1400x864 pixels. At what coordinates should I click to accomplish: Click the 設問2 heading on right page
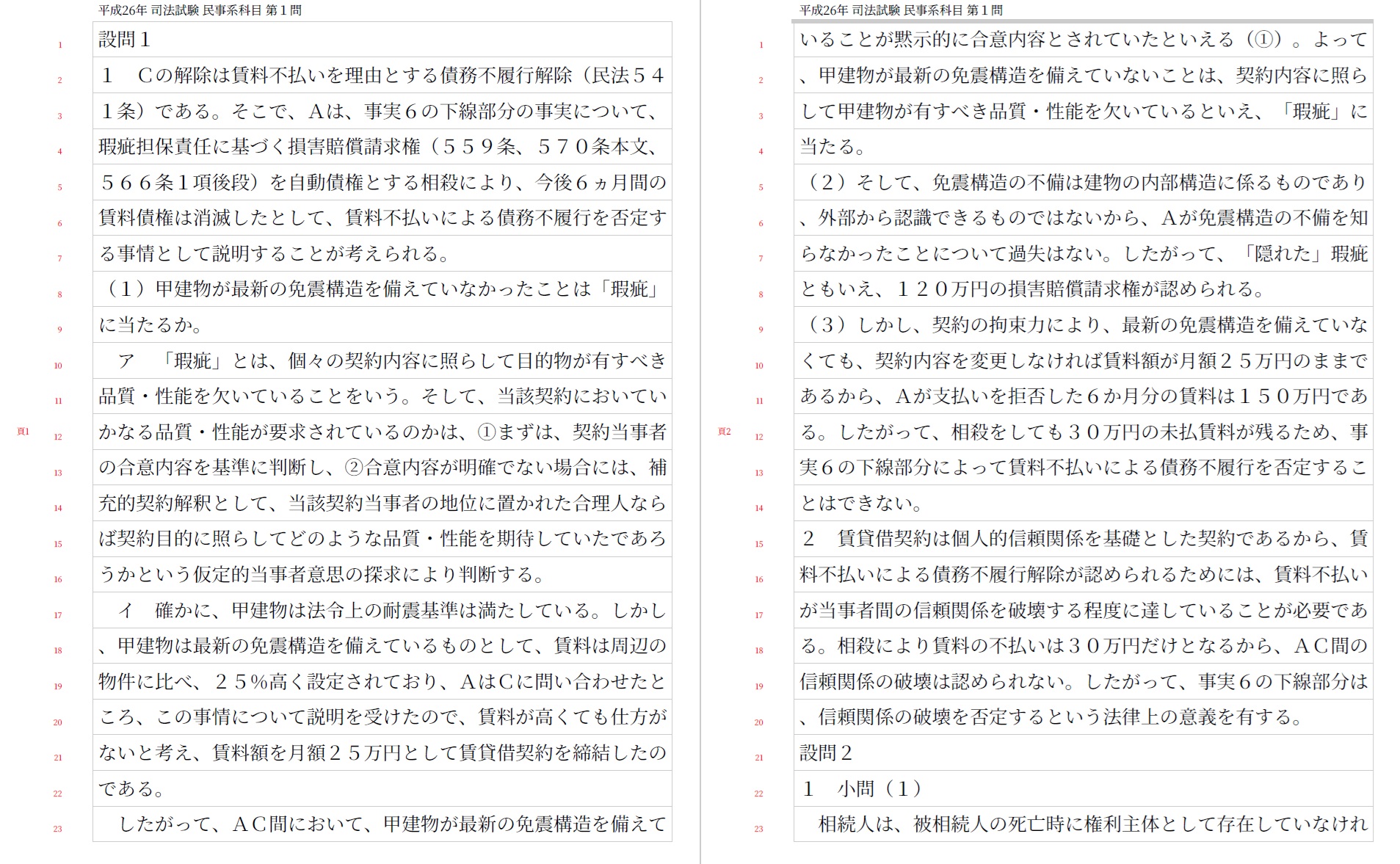[x=826, y=753]
